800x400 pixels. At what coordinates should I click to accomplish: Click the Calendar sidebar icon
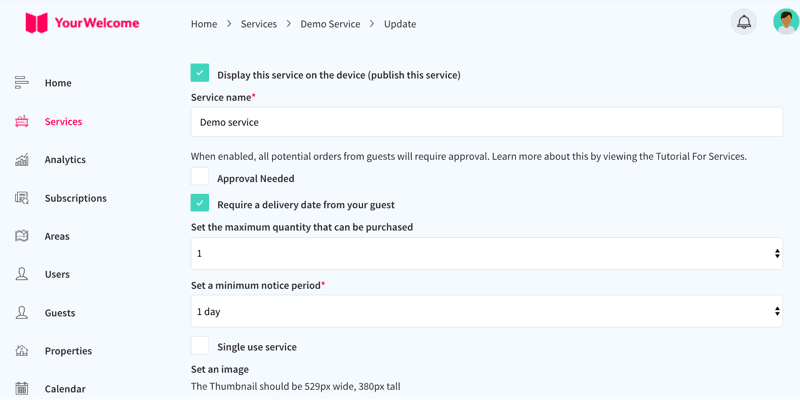tap(21, 389)
